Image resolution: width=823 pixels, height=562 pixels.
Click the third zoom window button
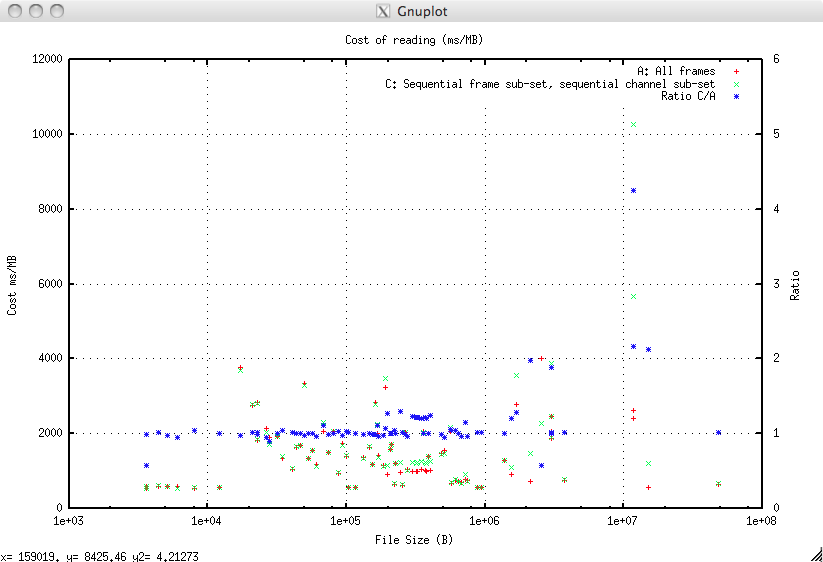pyautogui.click(x=57, y=11)
